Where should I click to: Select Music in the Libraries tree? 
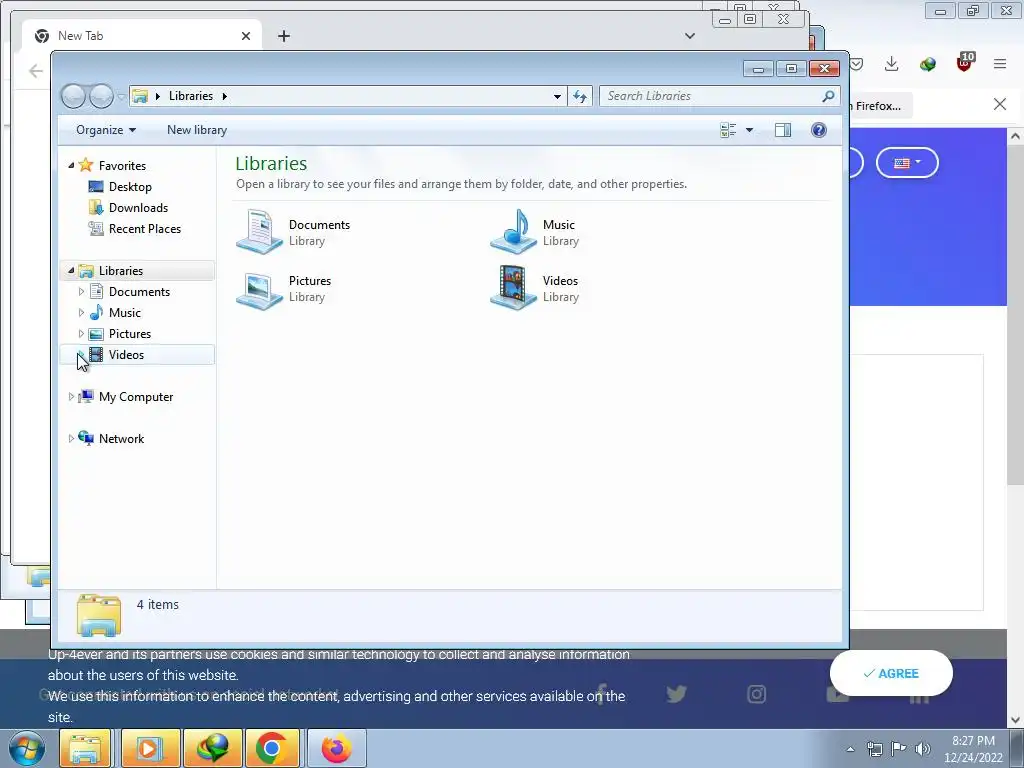point(124,312)
